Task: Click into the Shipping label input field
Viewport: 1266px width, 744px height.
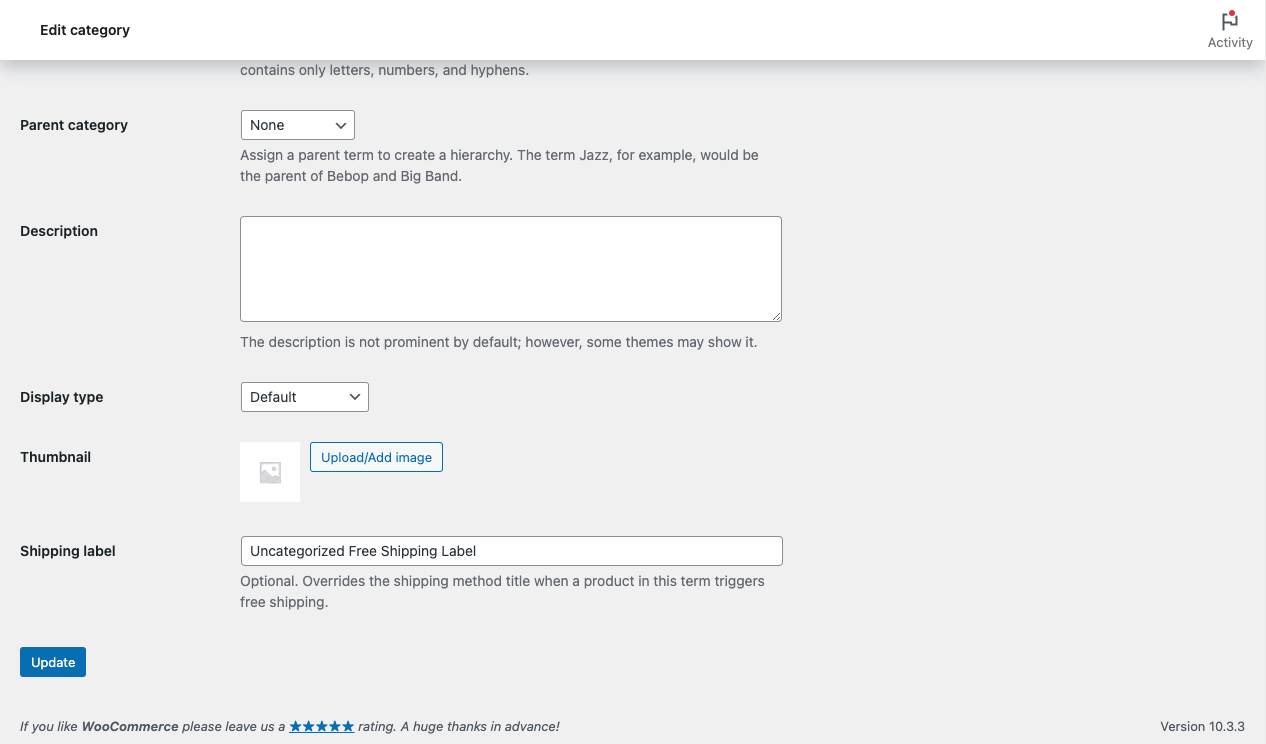Action: (511, 551)
